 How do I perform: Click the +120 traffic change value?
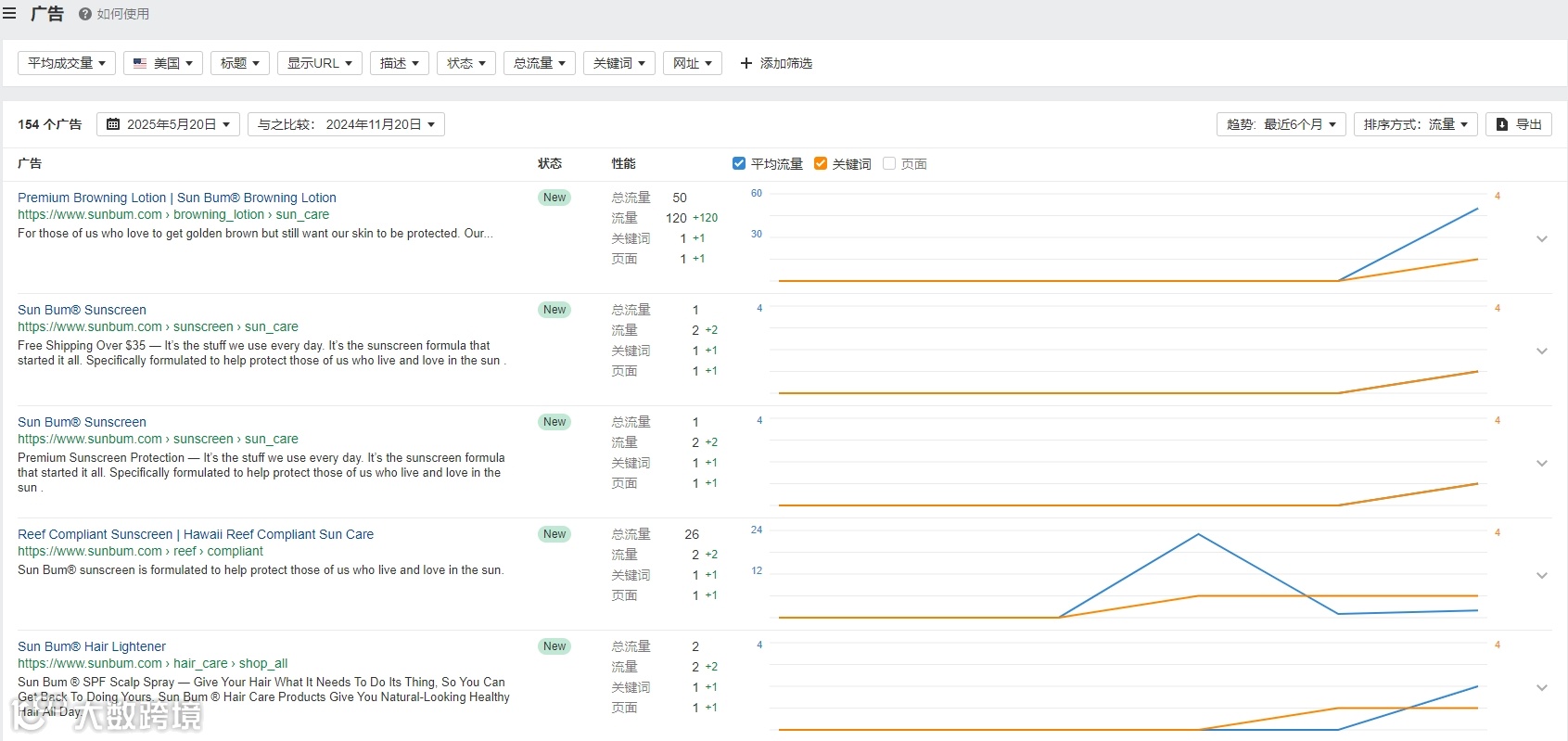pos(705,218)
